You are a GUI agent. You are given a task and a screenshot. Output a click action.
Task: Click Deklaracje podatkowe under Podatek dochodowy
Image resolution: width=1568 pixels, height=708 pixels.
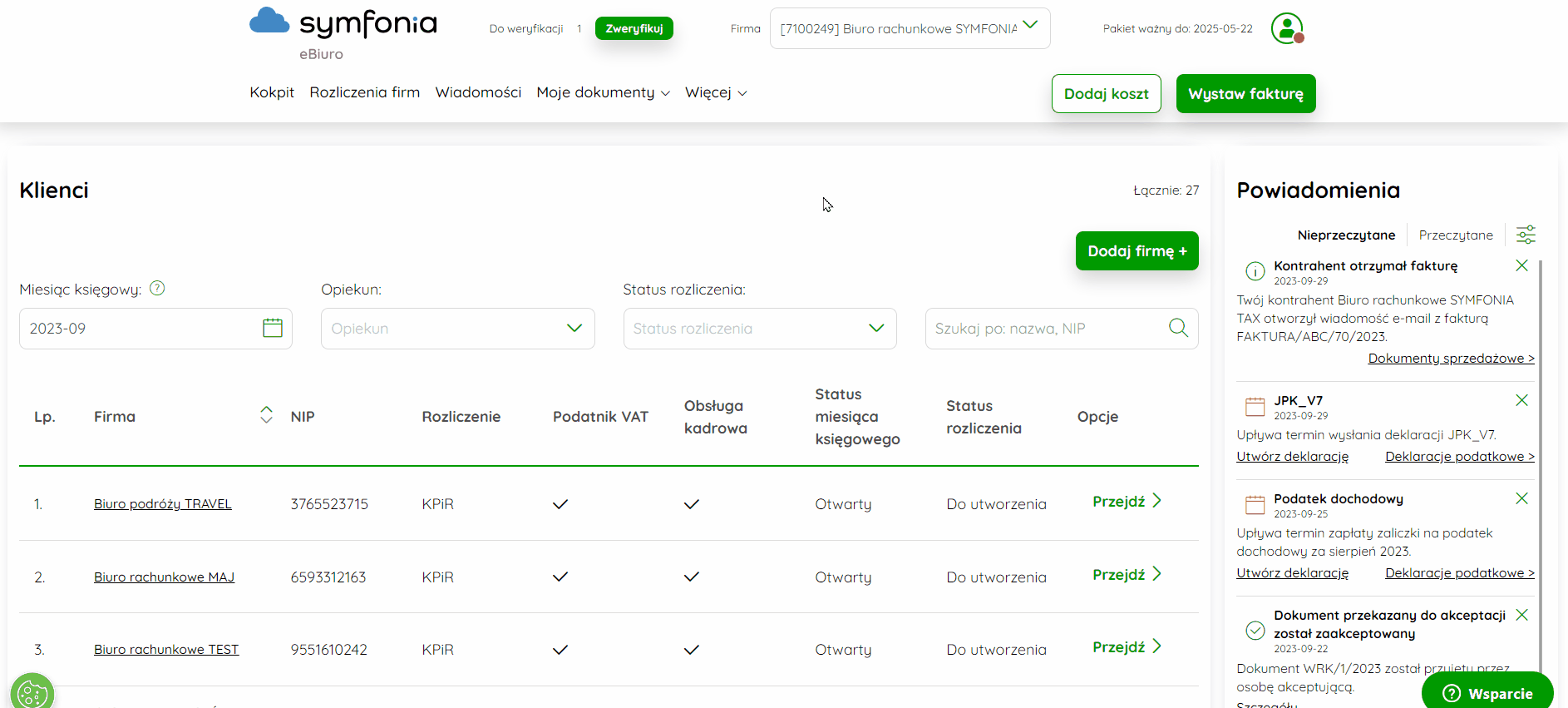[1460, 573]
